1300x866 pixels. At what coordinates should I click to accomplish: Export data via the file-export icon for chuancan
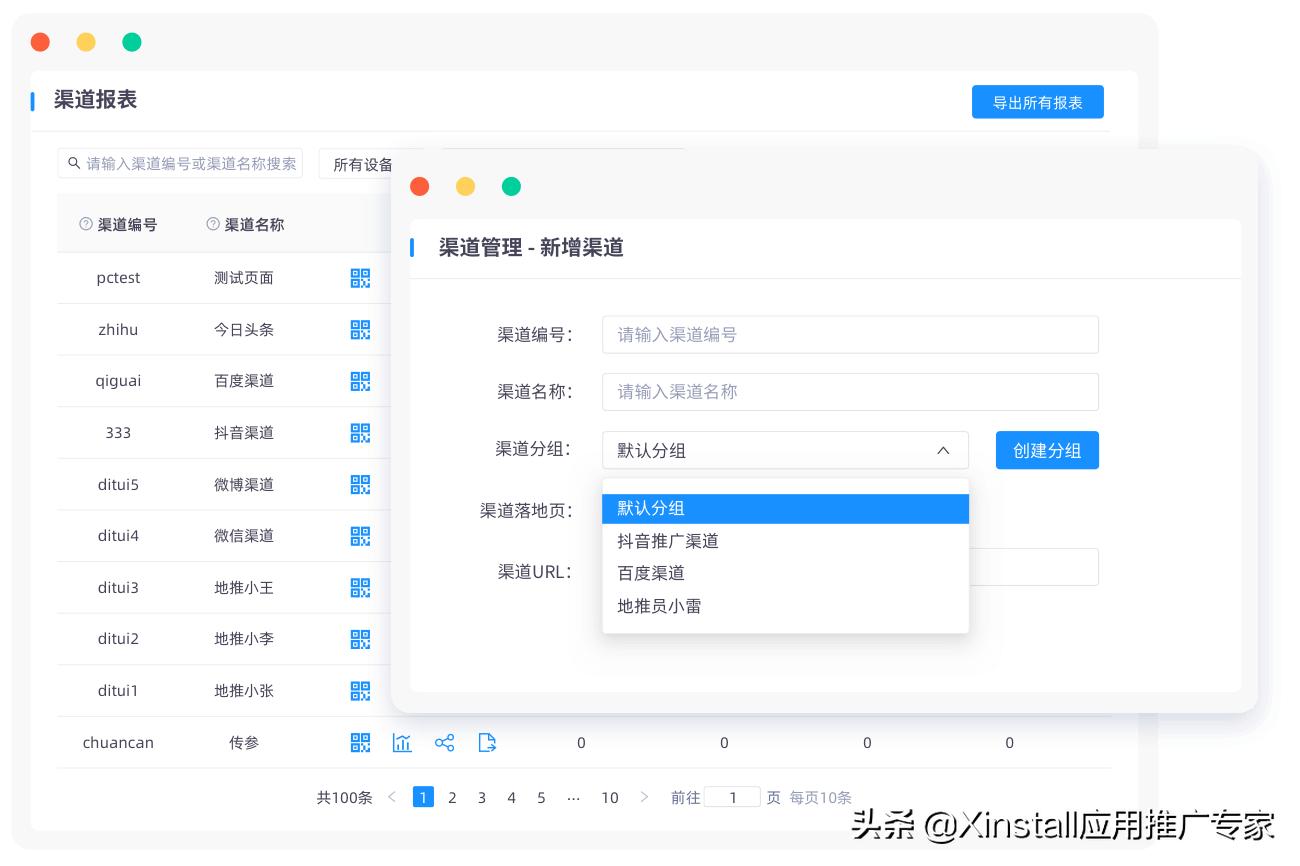pyautogui.click(x=487, y=742)
